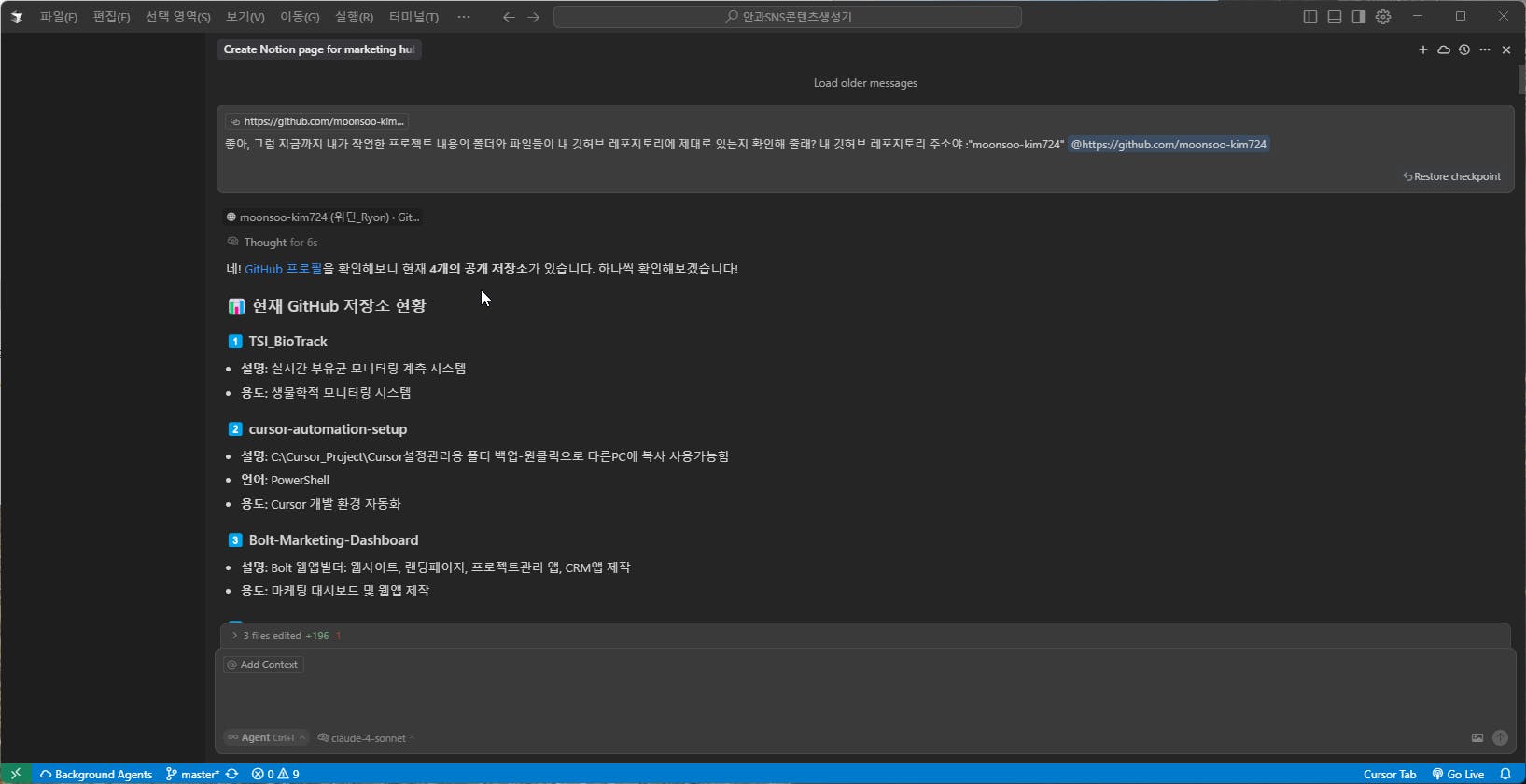Click Load older messages
Viewport: 1526px width, 784px height.
pyautogui.click(x=865, y=83)
